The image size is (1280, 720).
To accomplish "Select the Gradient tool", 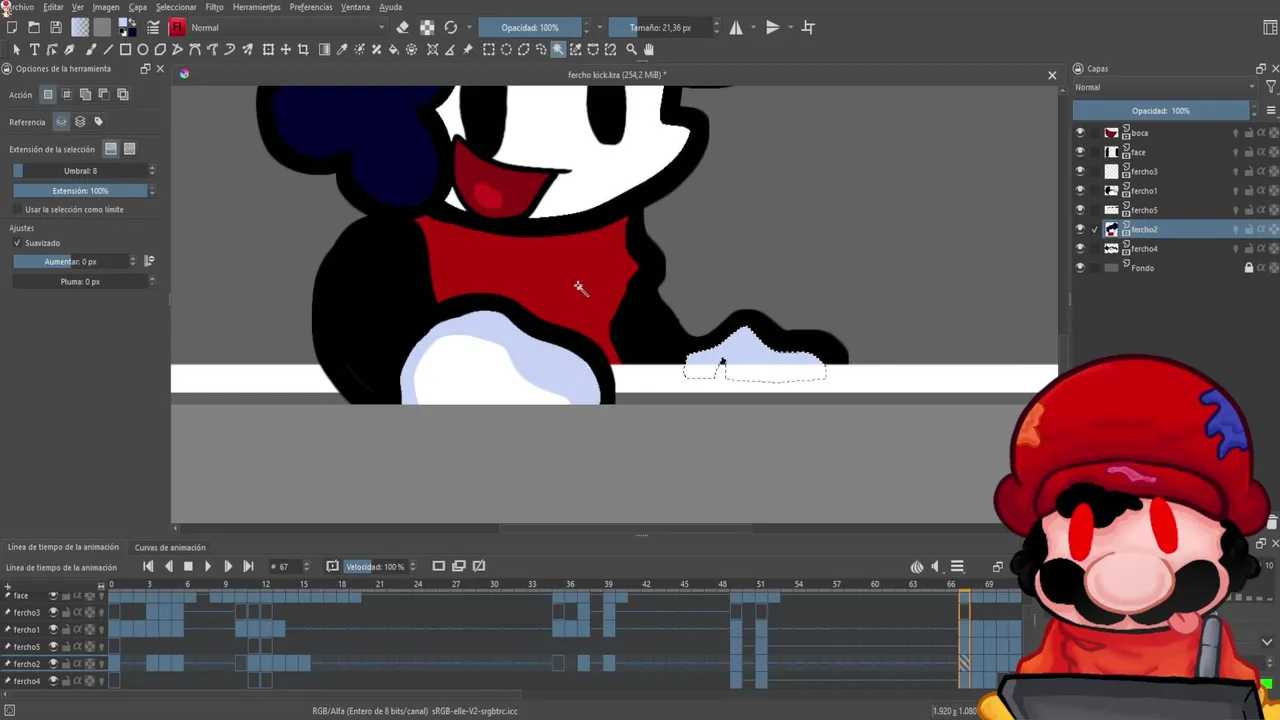I will 324,49.
